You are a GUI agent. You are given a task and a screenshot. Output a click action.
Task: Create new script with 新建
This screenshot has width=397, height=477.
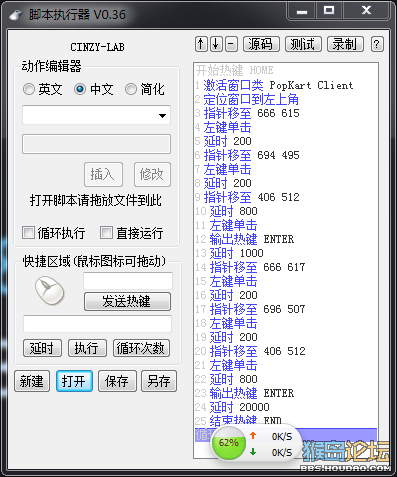coord(32,381)
